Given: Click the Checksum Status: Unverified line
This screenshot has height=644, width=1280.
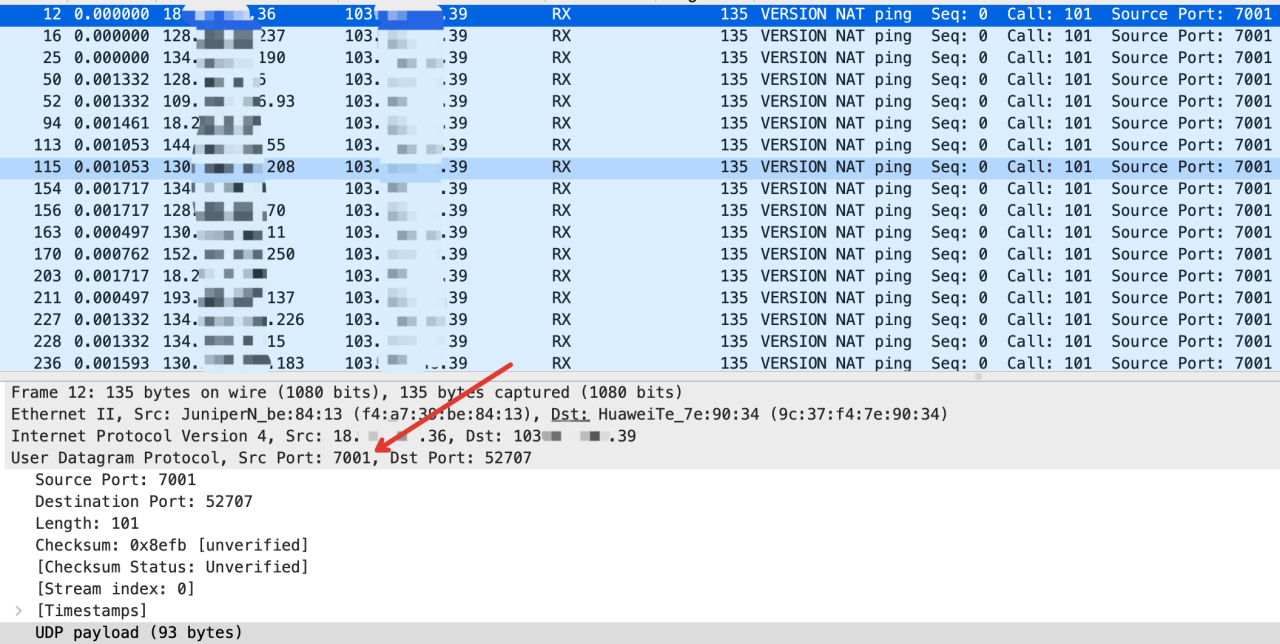Looking at the screenshot, I should (171, 567).
